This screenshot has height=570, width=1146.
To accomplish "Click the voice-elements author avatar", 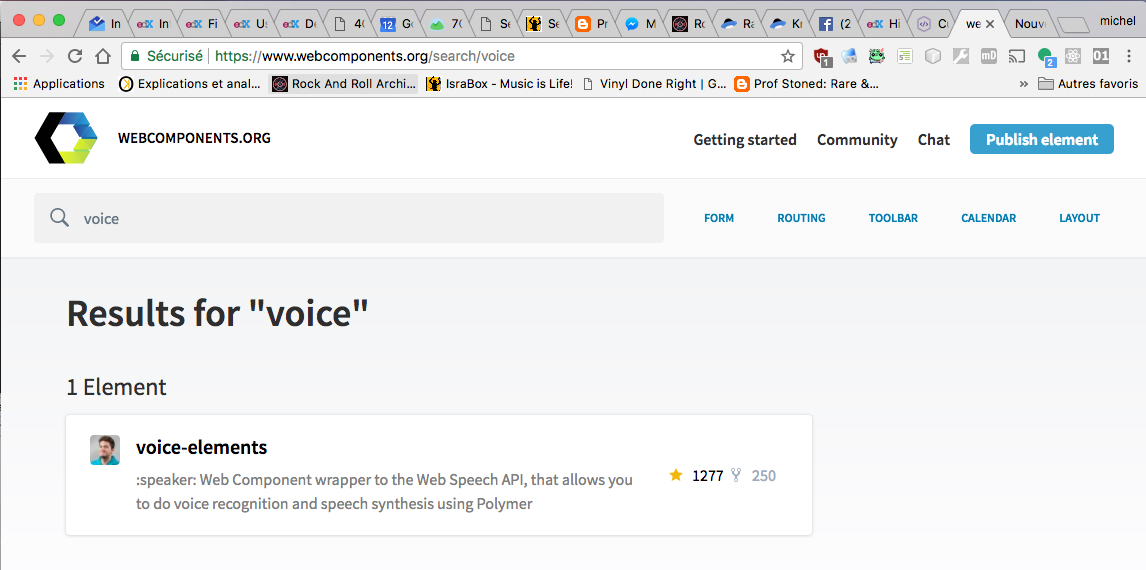I will point(105,450).
